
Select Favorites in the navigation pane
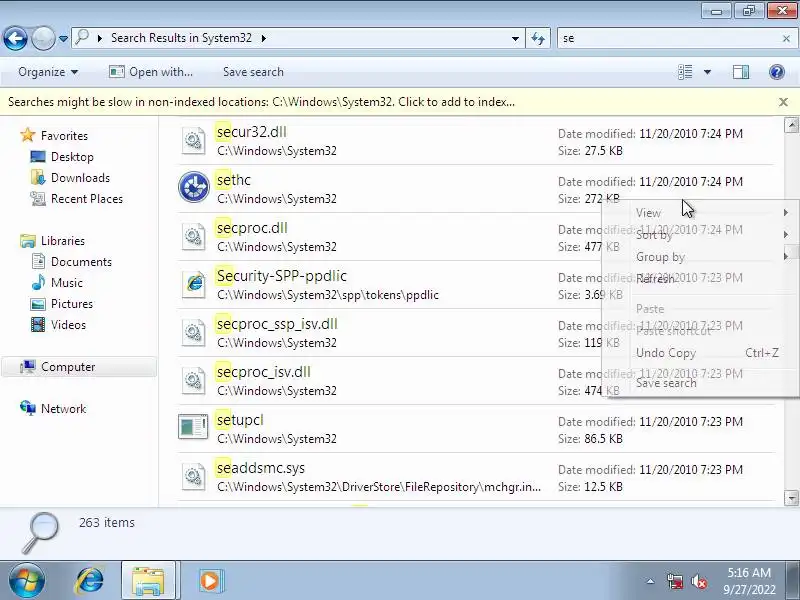click(x=64, y=136)
